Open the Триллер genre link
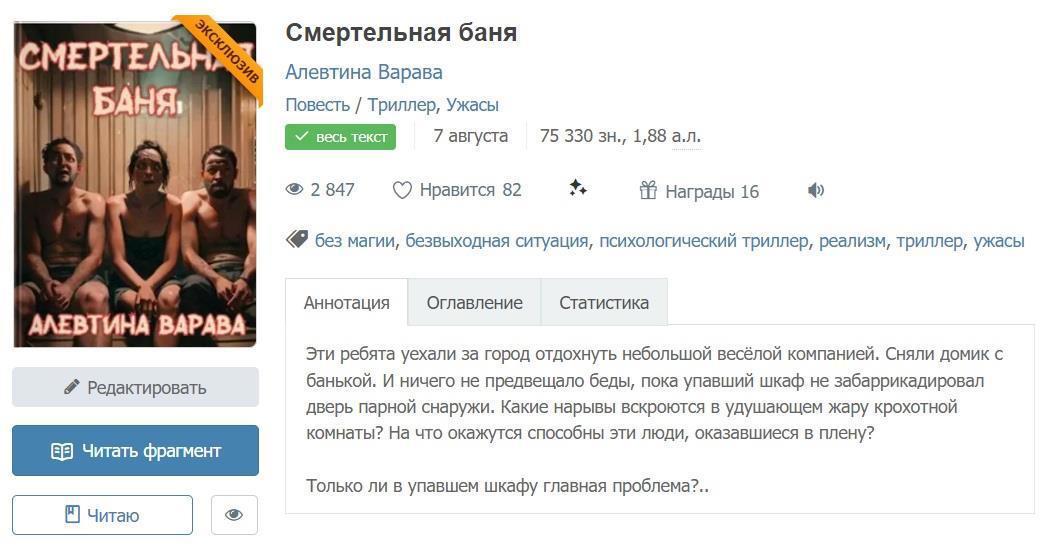1057x550 pixels. [x=401, y=105]
